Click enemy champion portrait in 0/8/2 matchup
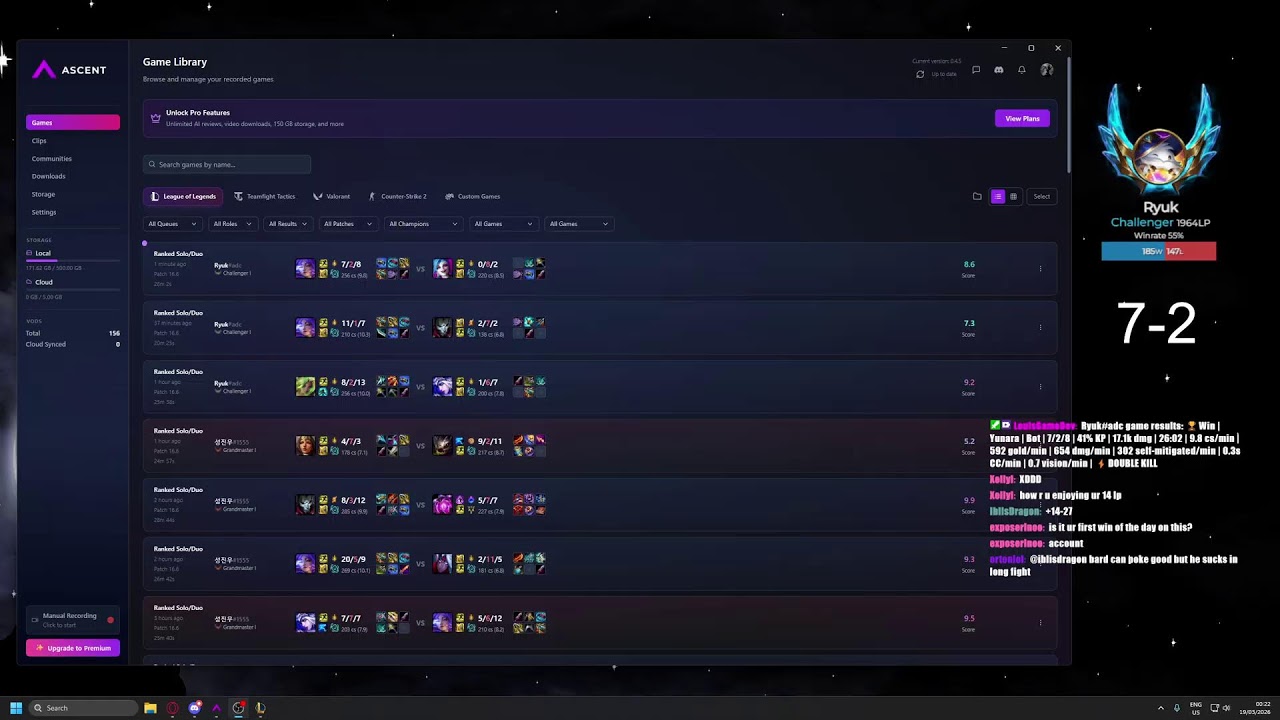This screenshot has height=720, width=1280. click(442, 268)
